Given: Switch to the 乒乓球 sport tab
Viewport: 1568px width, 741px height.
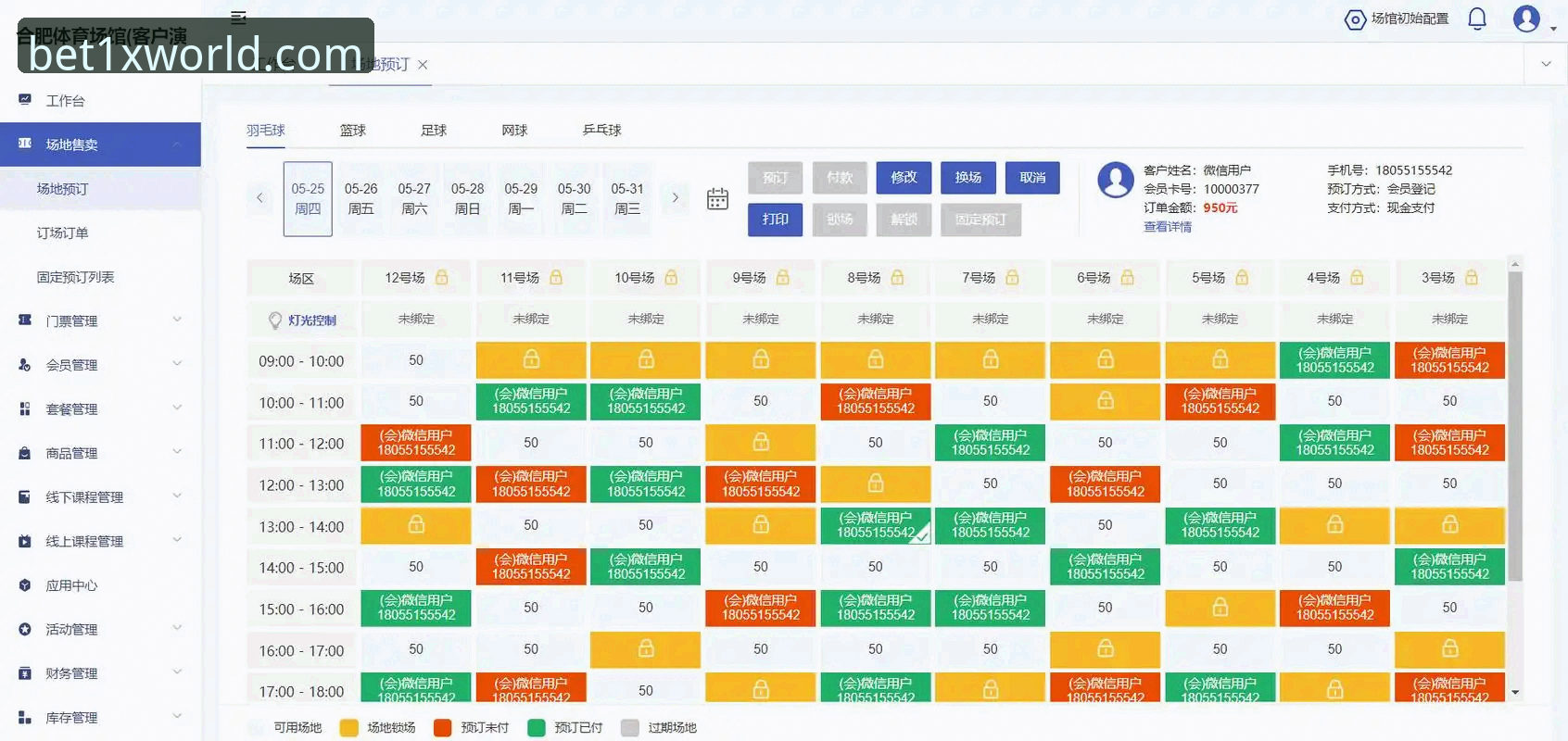Looking at the screenshot, I should pos(601,131).
